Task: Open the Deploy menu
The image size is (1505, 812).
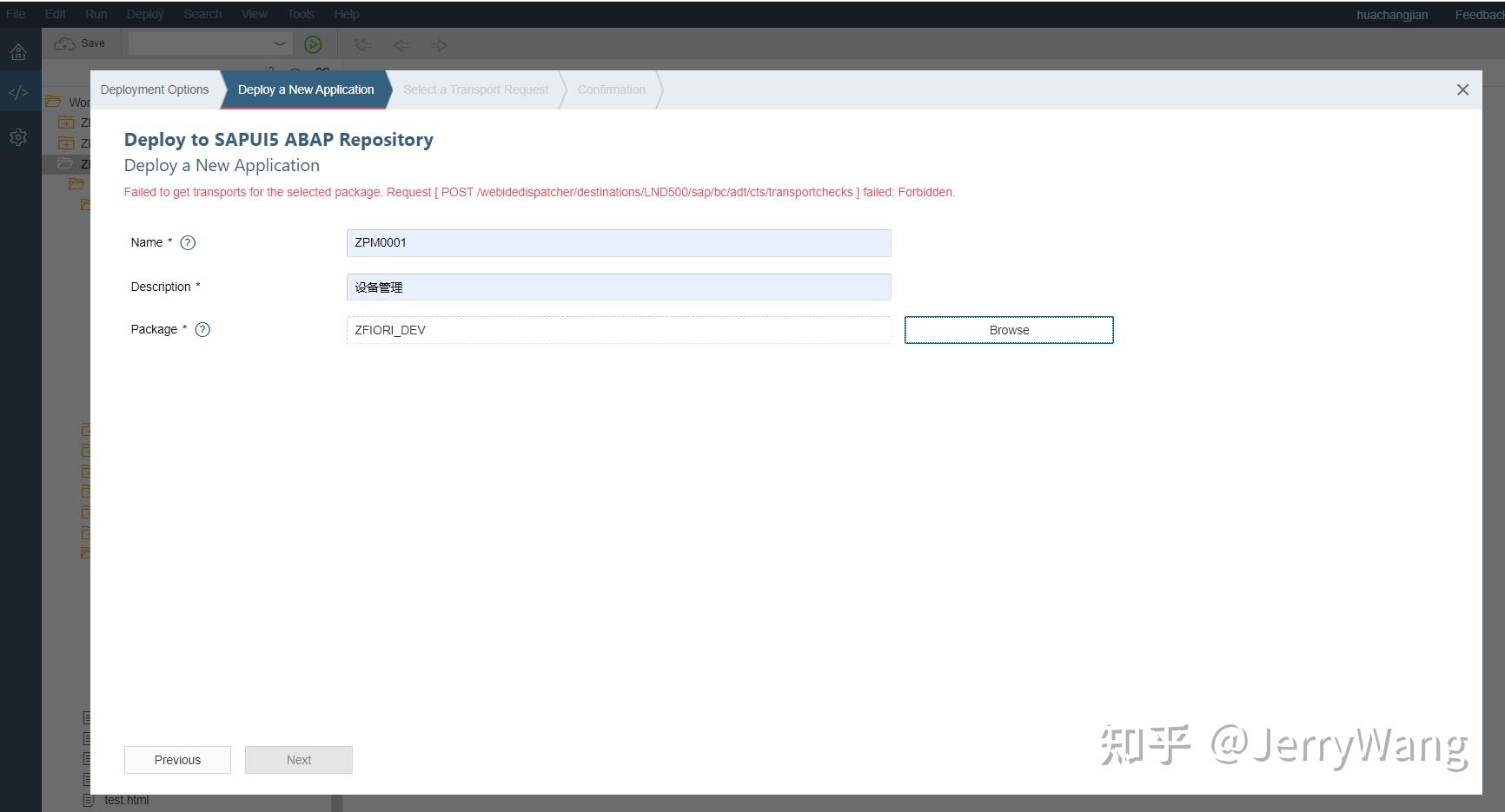Action: point(144,13)
